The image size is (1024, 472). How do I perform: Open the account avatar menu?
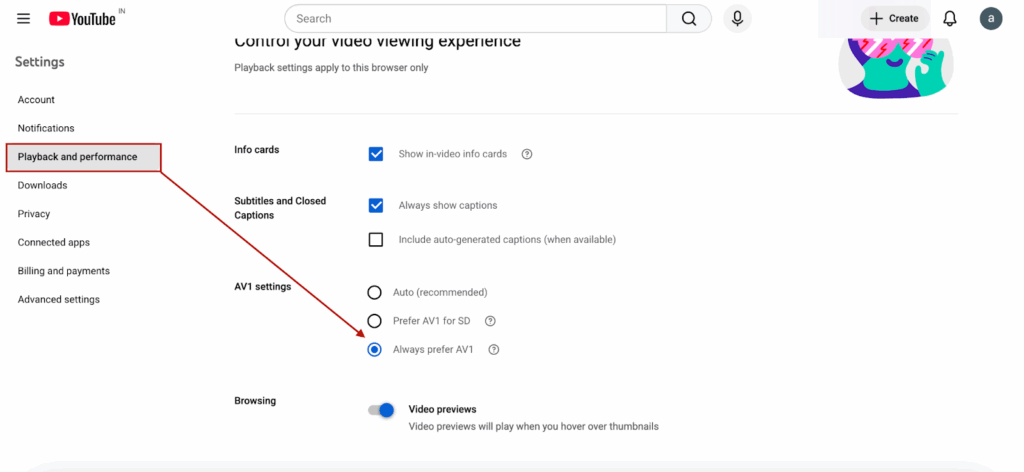point(990,19)
